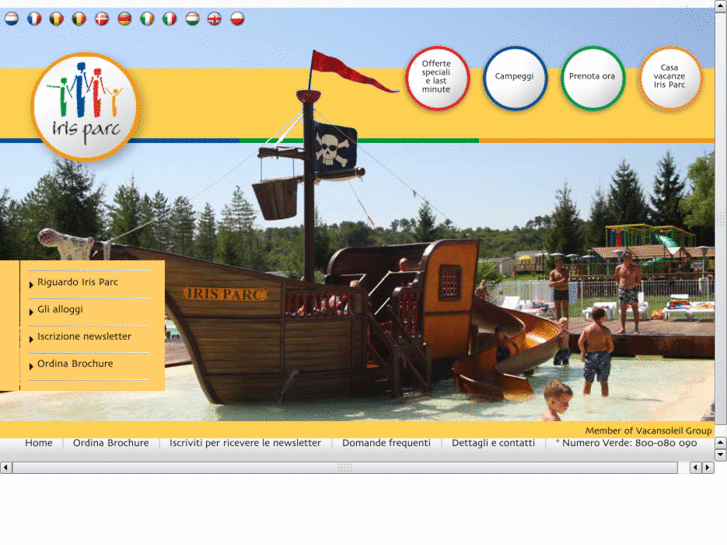Pick the German flag icon
This screenshot has width=727, height=545.
pyautogui.click(x=125, y=19)
